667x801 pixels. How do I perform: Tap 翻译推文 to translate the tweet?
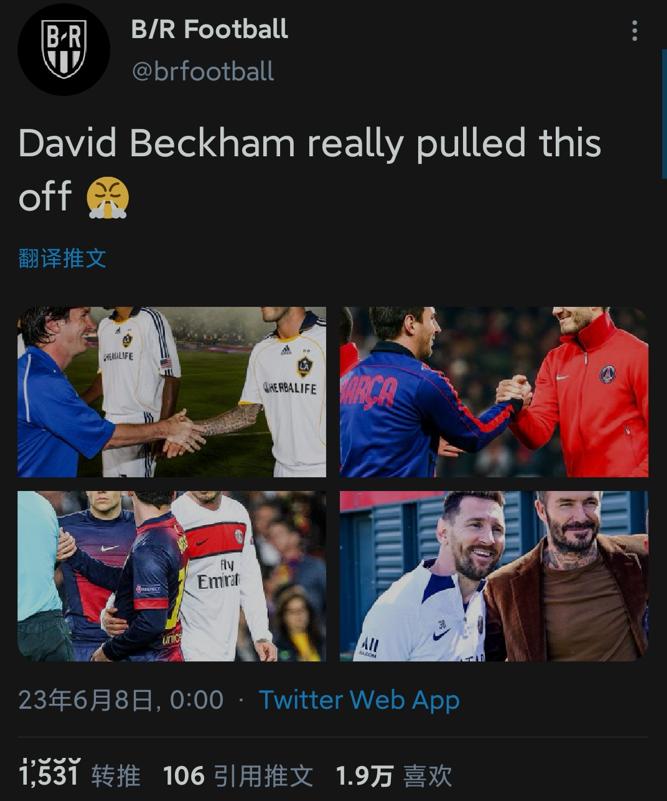(x=62, y=258)
